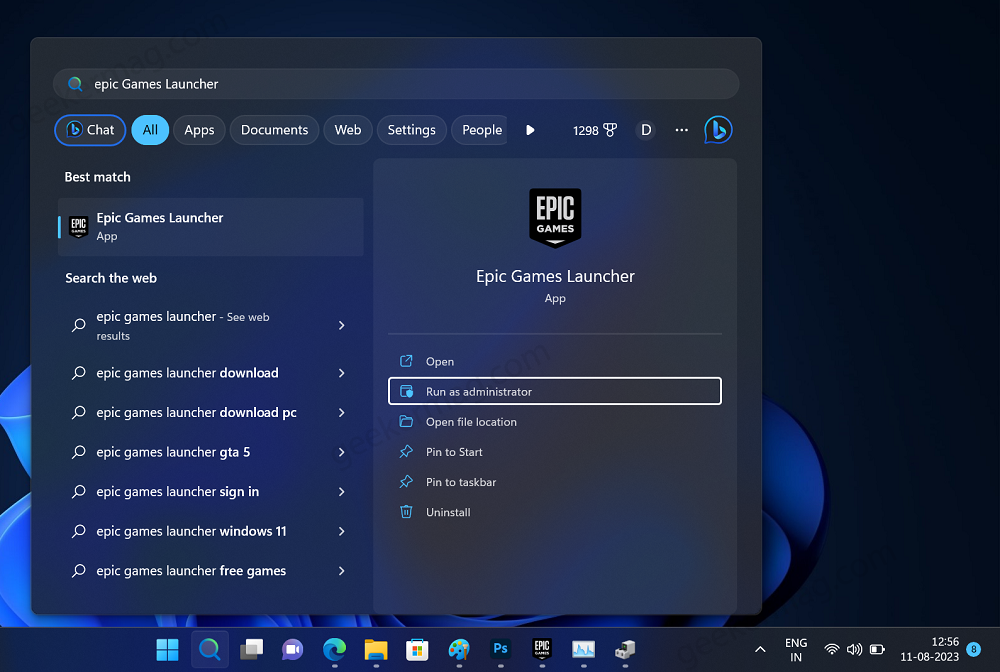Image resolution: width=1000 pixels, height=672 pixels.
Task: Open the Paint app from the taskbar
Action: pyautogui.click(x=459, y=650)
